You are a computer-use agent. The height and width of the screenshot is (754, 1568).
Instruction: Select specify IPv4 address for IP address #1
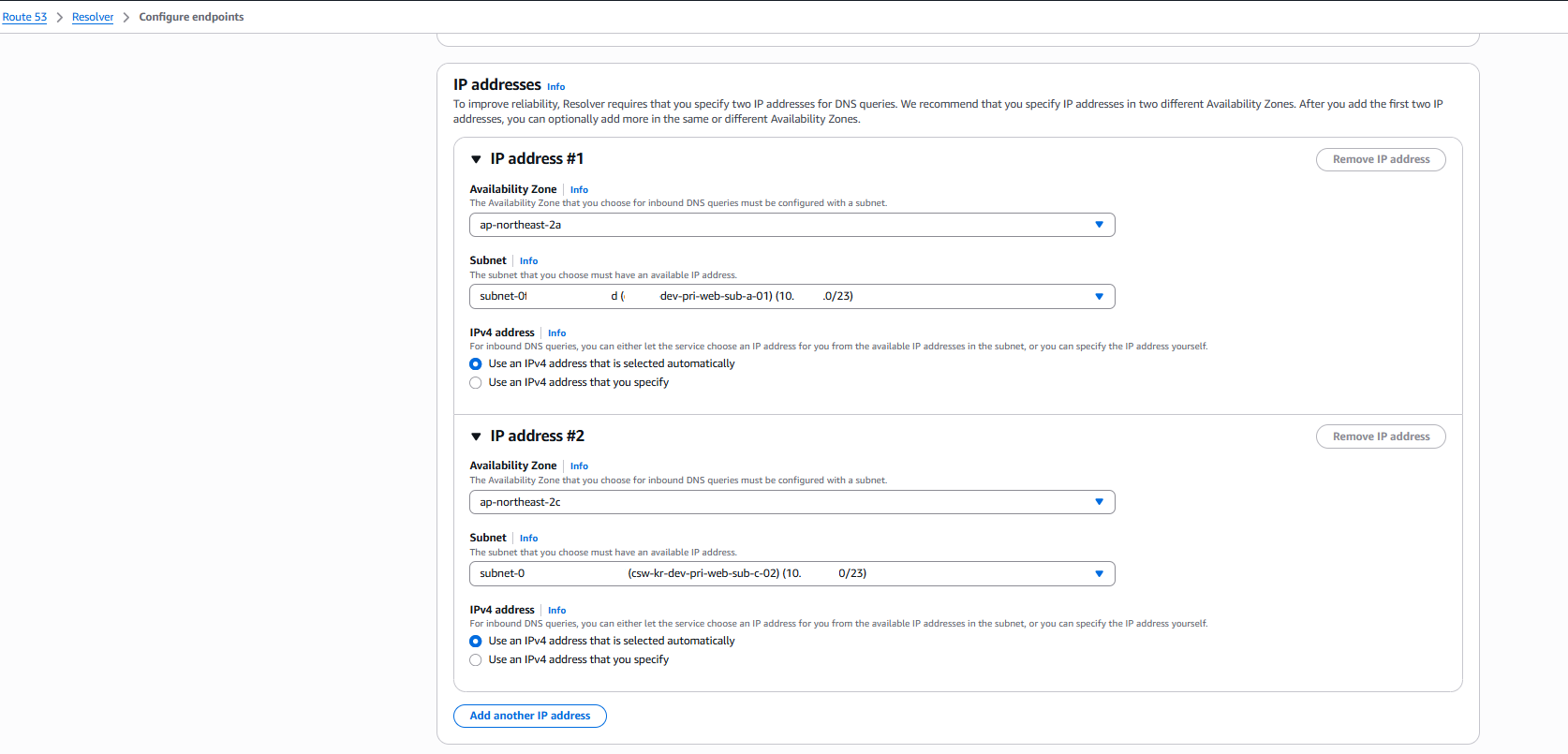pos(476,383)
